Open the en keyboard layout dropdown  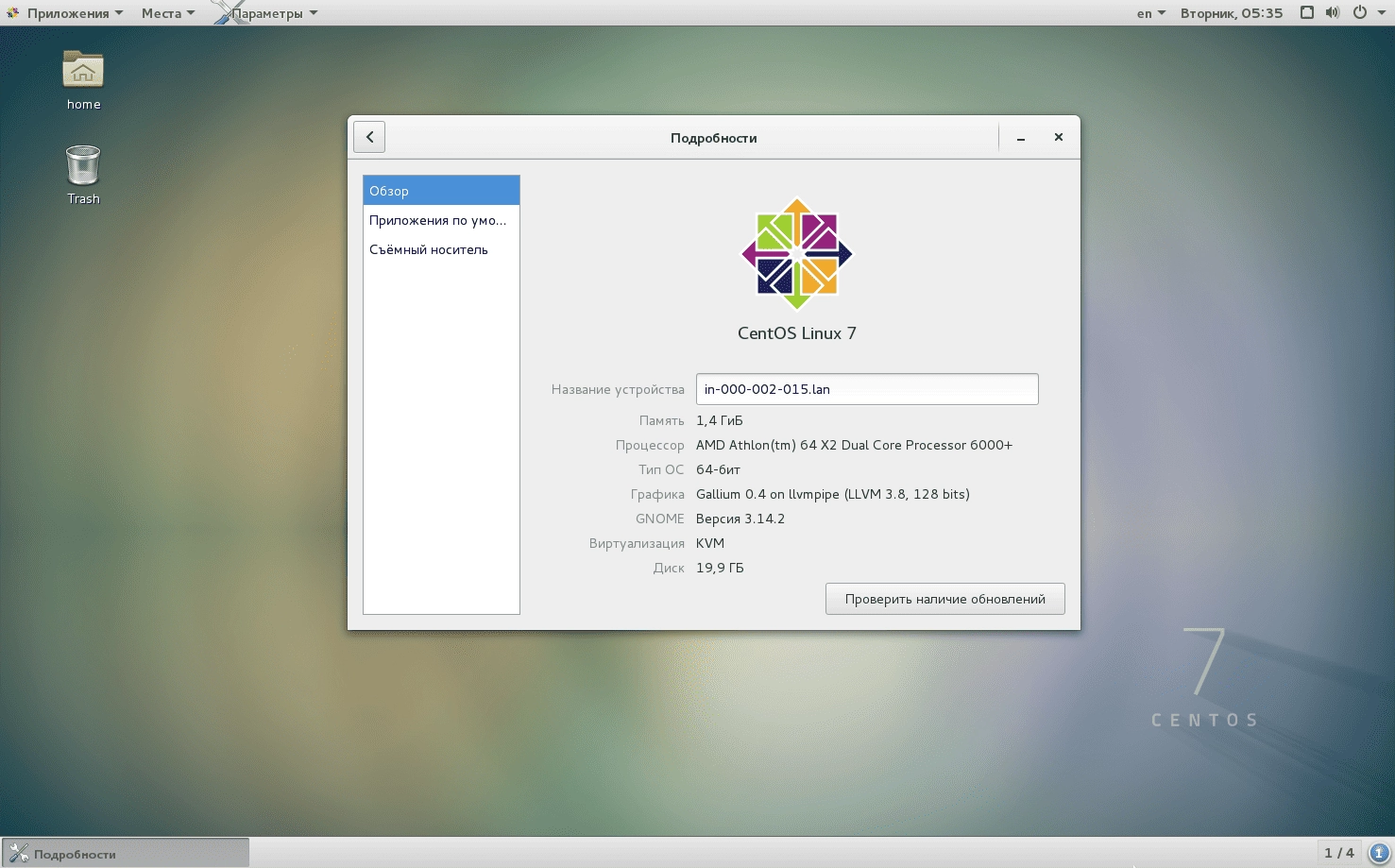coord(1150,13)
